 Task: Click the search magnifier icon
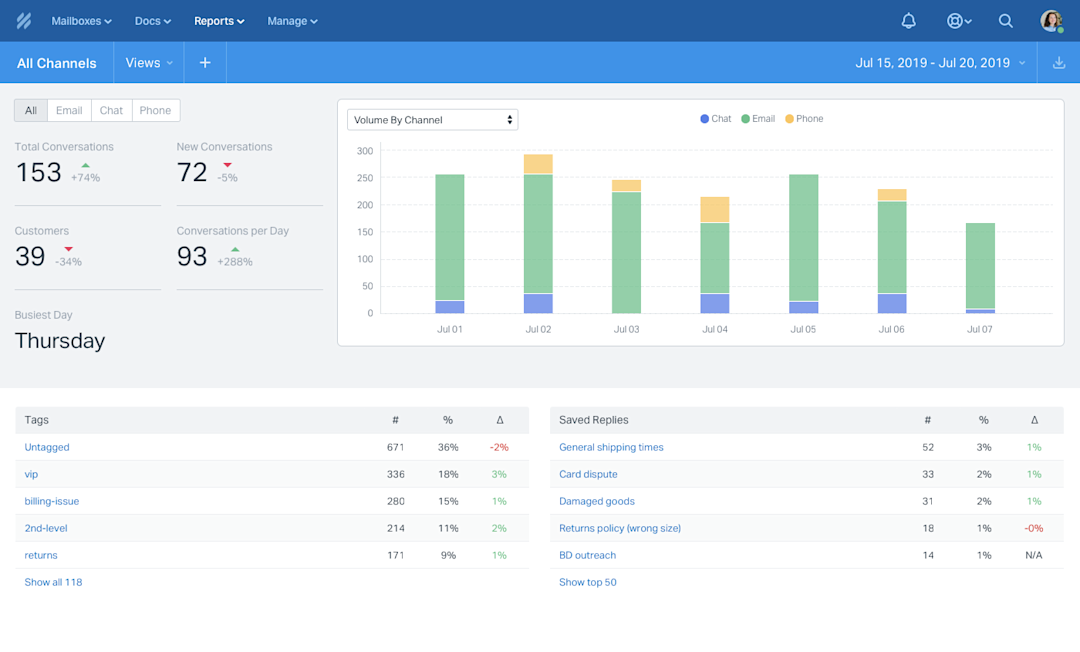click(x=1006, y=21)
